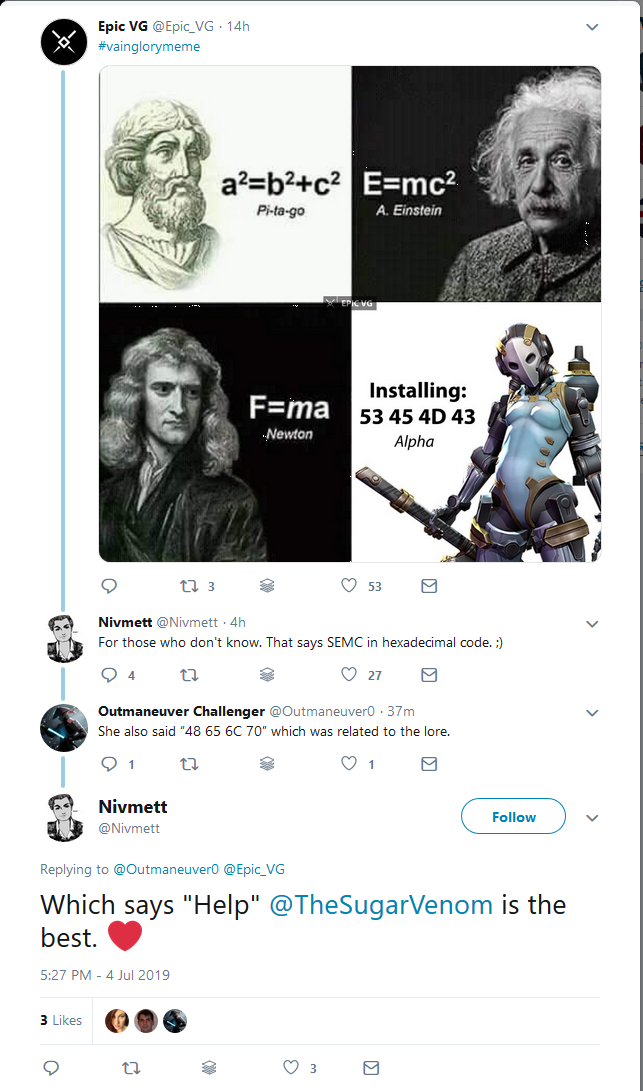This screenshot has width=643, height=1091.
Task: Like Nivmett's SEMC hexadecimal reply
Action: (x=349, y=675)
